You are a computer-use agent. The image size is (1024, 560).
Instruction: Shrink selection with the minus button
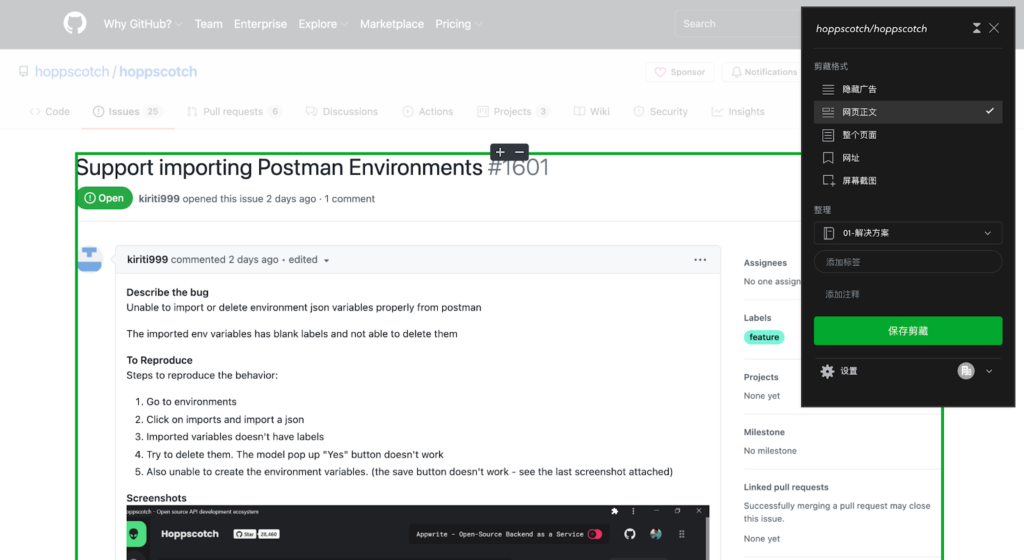coord(520,152)
